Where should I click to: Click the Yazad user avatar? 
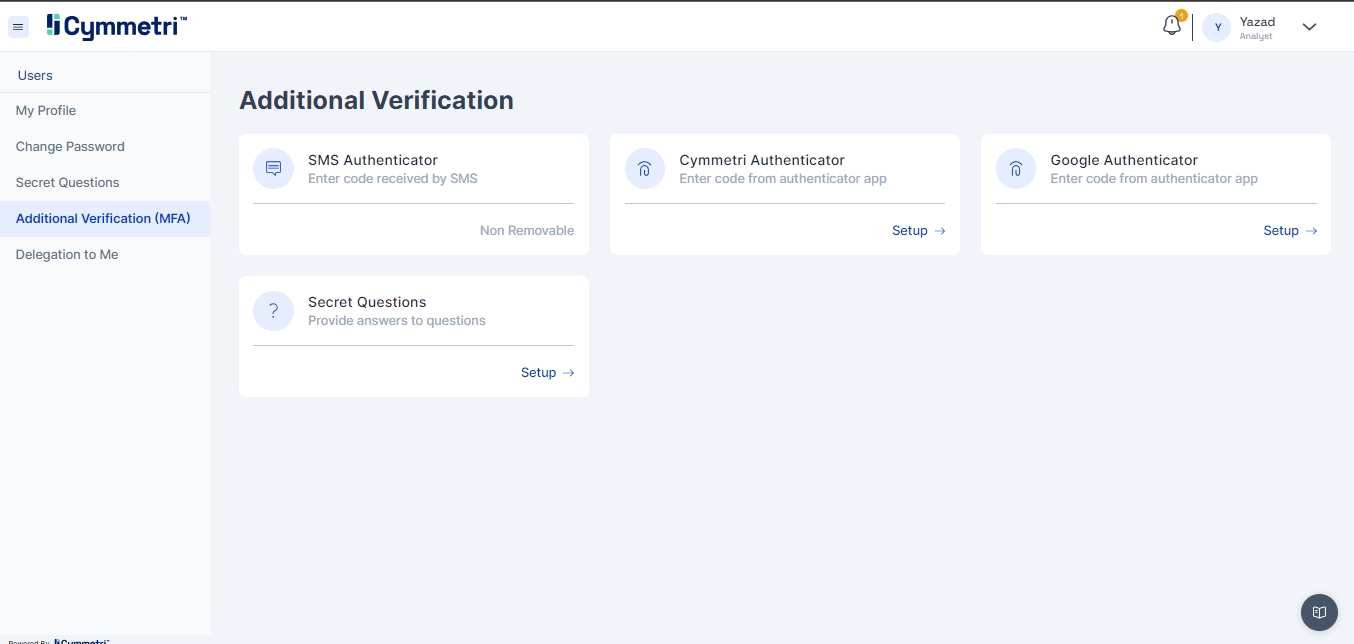tap(1217, 27)
